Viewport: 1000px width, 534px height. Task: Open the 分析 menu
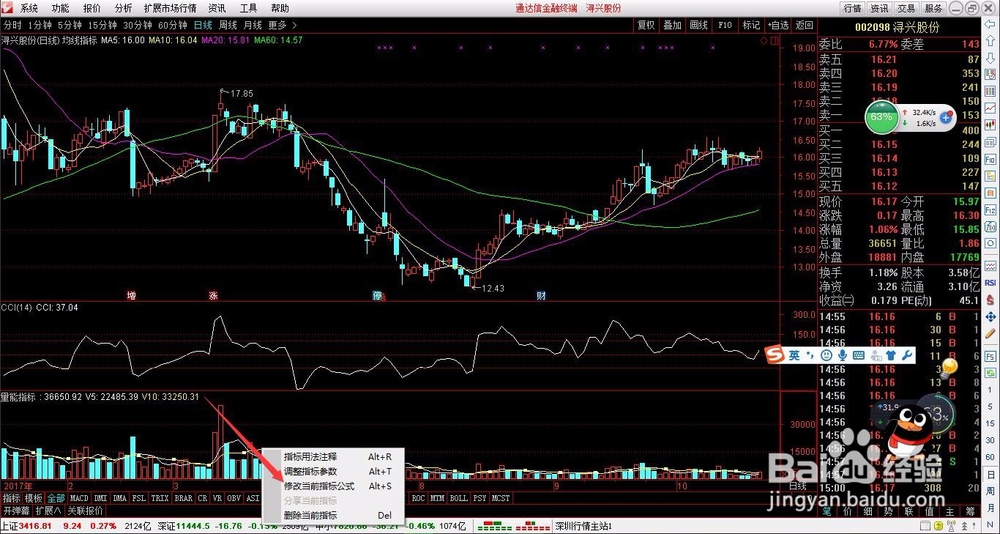tap(123, 8)
